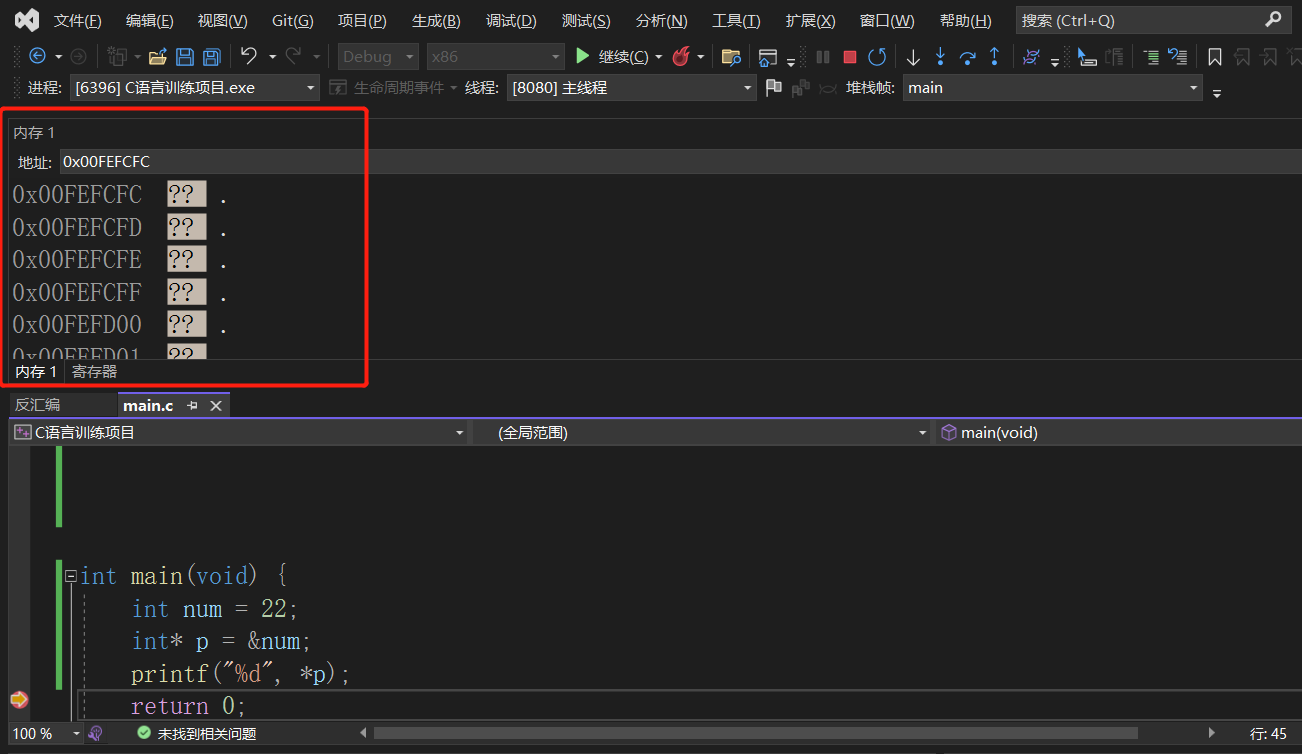Open the 编辑(E) menu
This screenshot has height=754, width=1302.
point(149,20)
